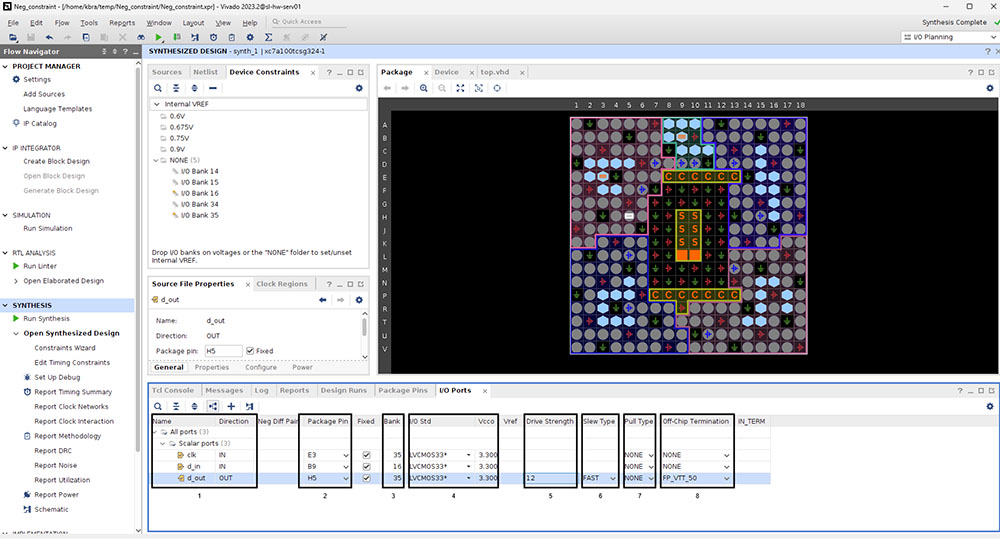
Task: Open the Reports menu
Action: click(x=122, y=22)
